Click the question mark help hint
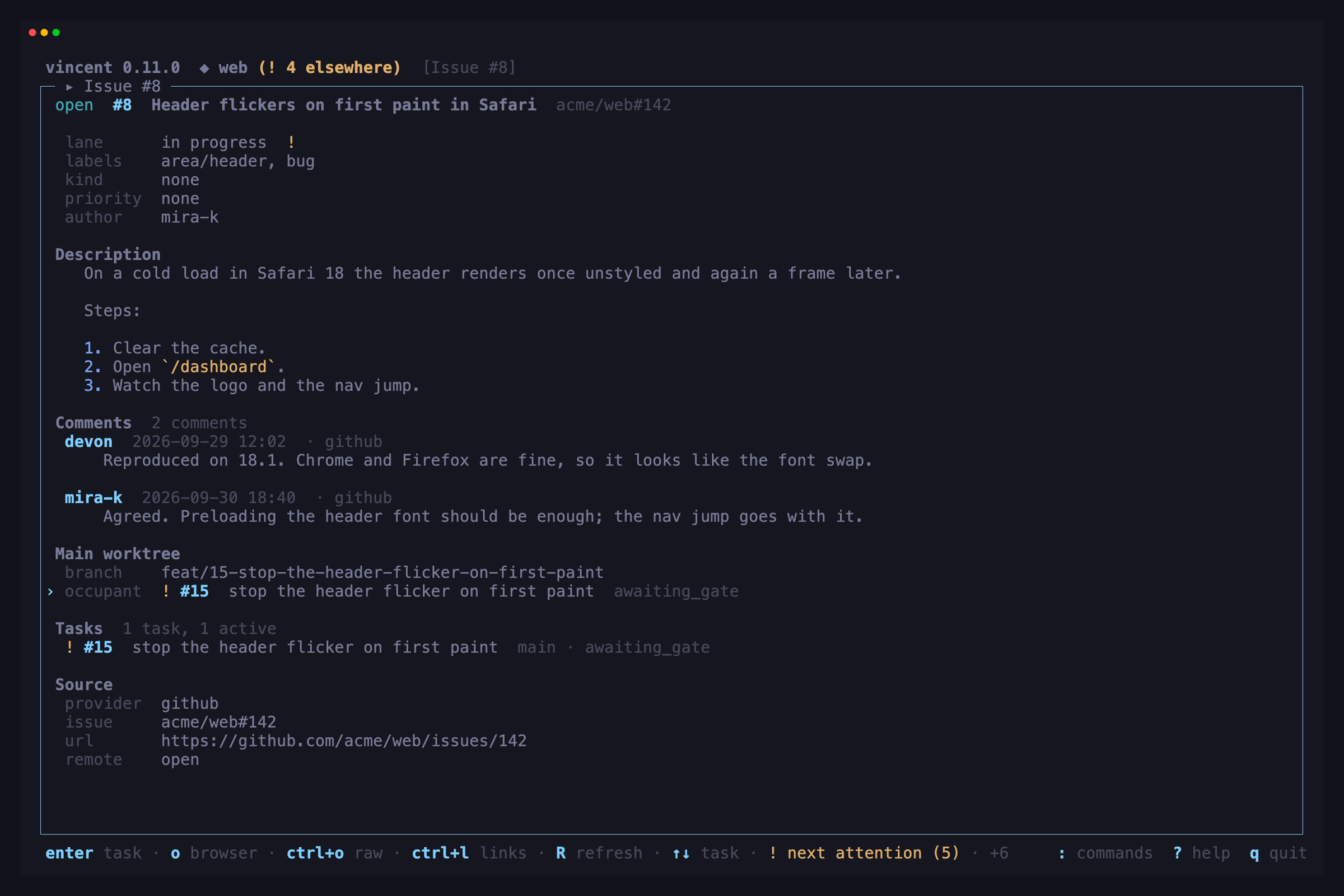 1201,853
